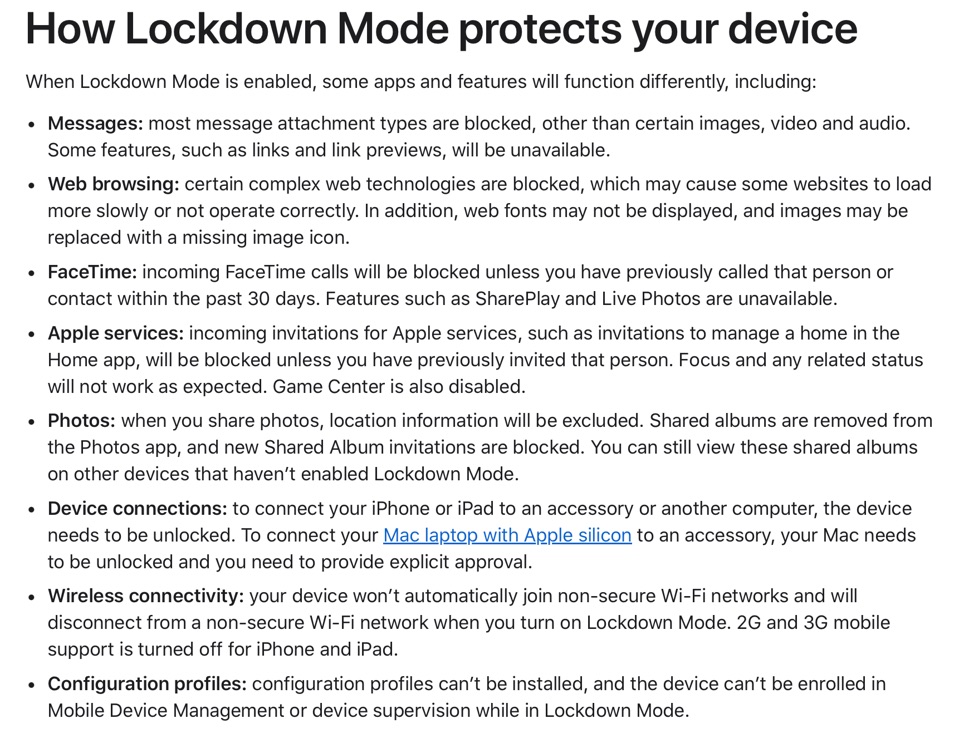Image resolution: width=959 pixels, height=738 pixels.
Task: Click the How Lockdown Mode protects heading
Action: click(x=441, y=29)
